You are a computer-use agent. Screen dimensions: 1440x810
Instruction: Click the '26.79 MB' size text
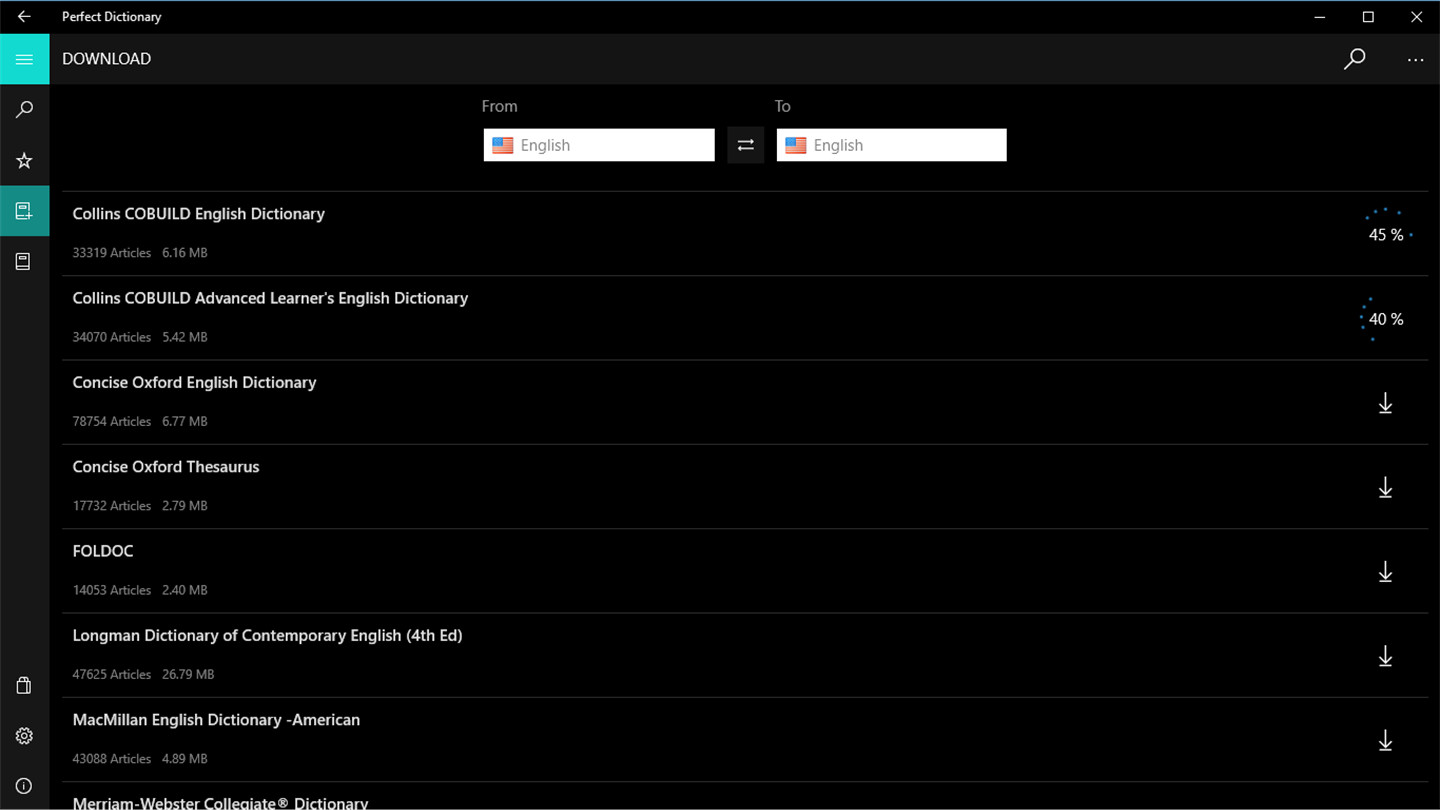[189, 675]
